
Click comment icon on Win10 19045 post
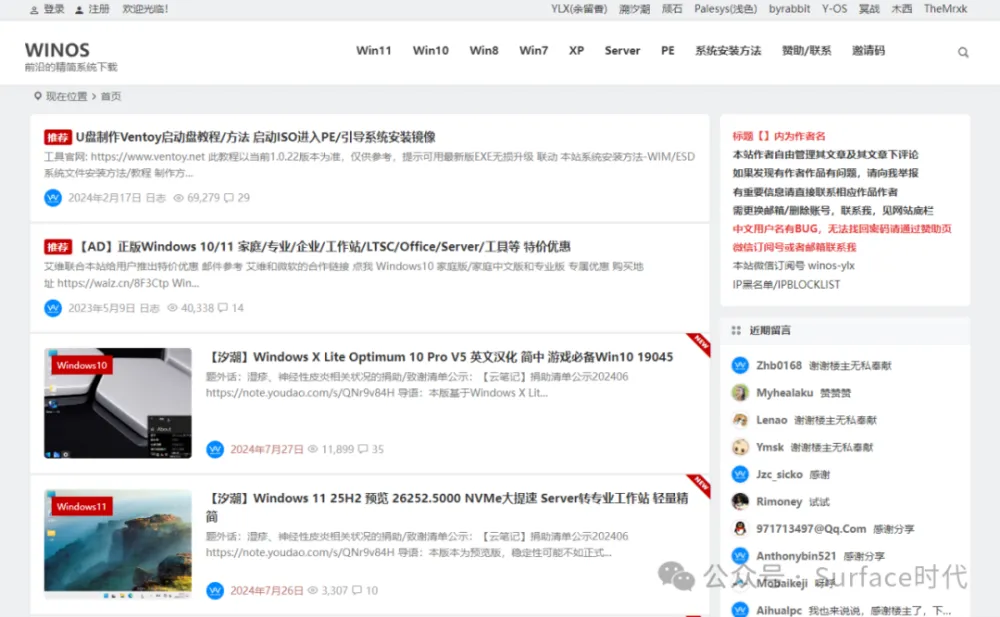click(363, 450)
